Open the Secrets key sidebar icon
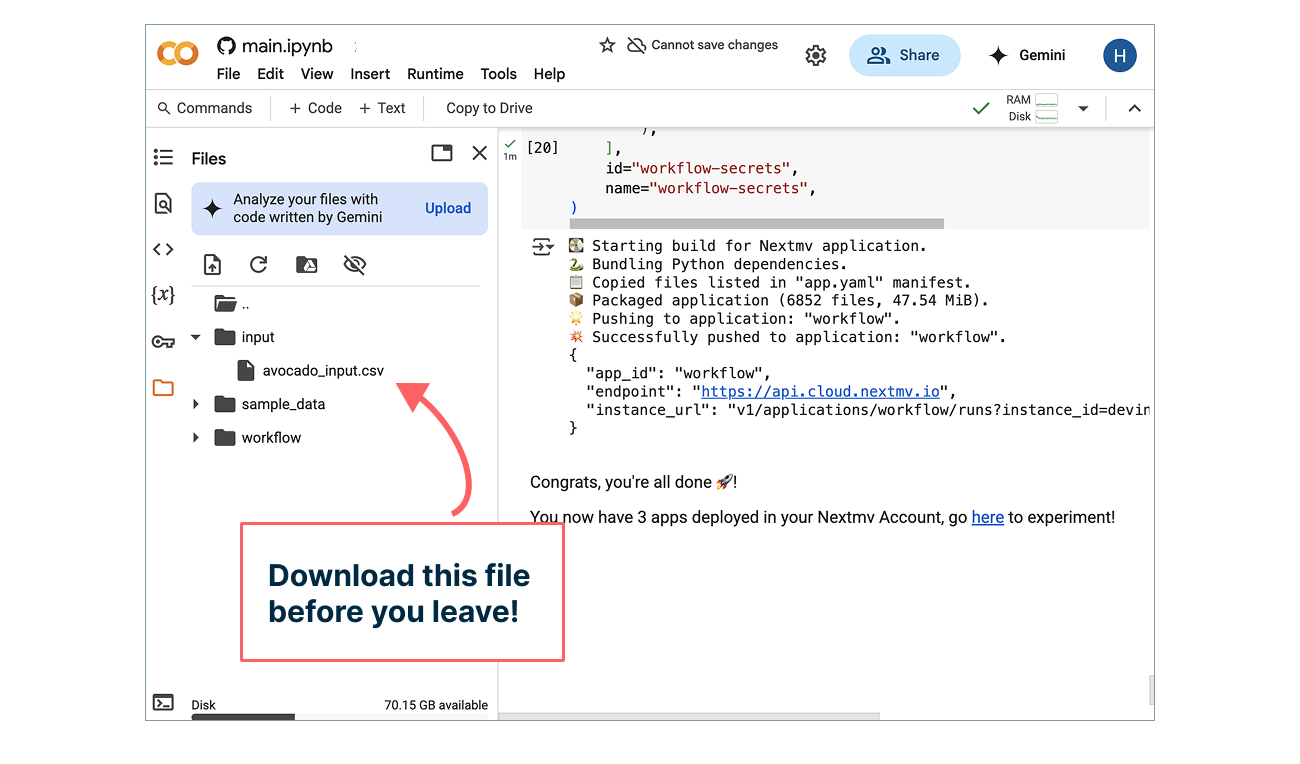The width and height of the screenshot is (1300, 764). click(x=163, y=342)
